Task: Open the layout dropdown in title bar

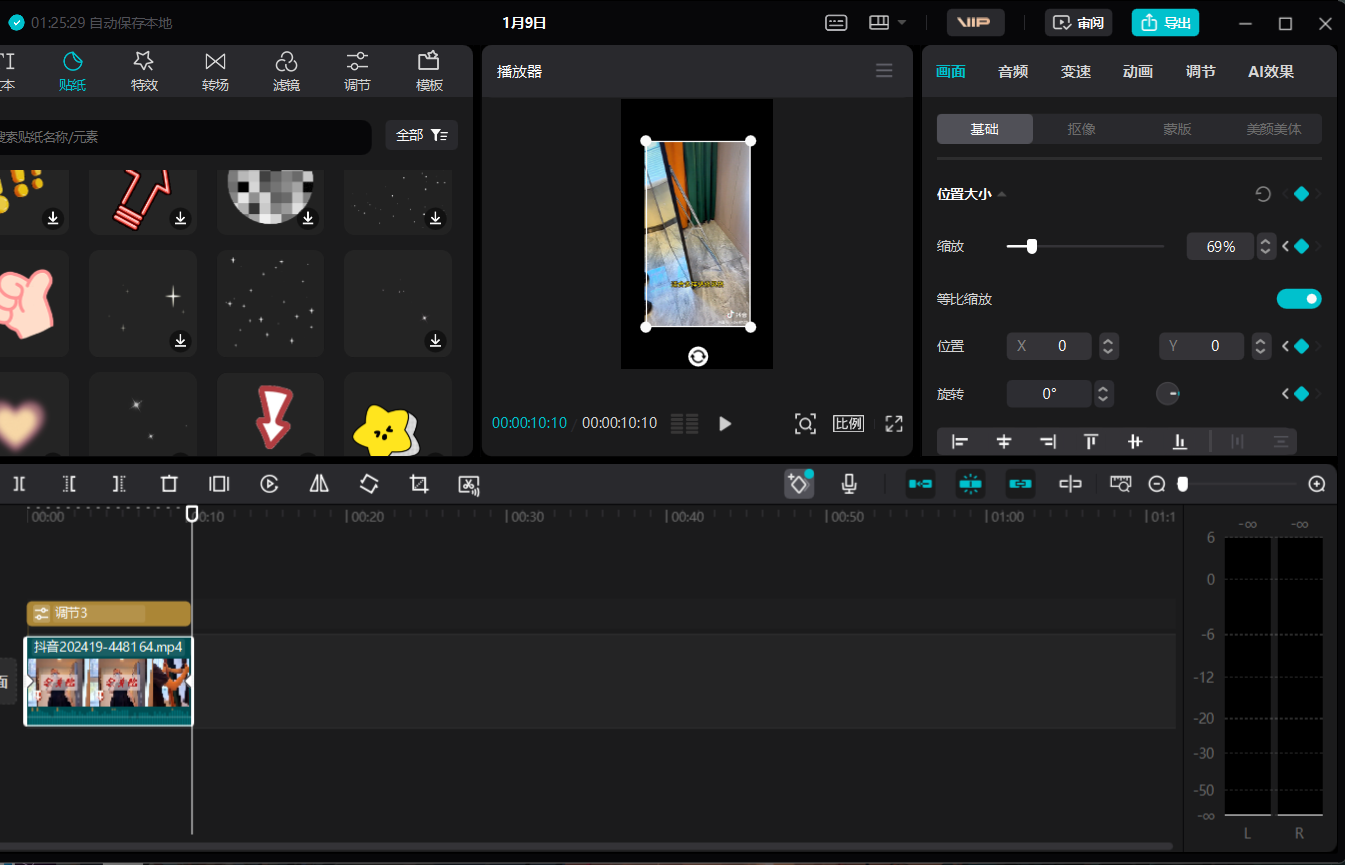Action: click(887, 22)
